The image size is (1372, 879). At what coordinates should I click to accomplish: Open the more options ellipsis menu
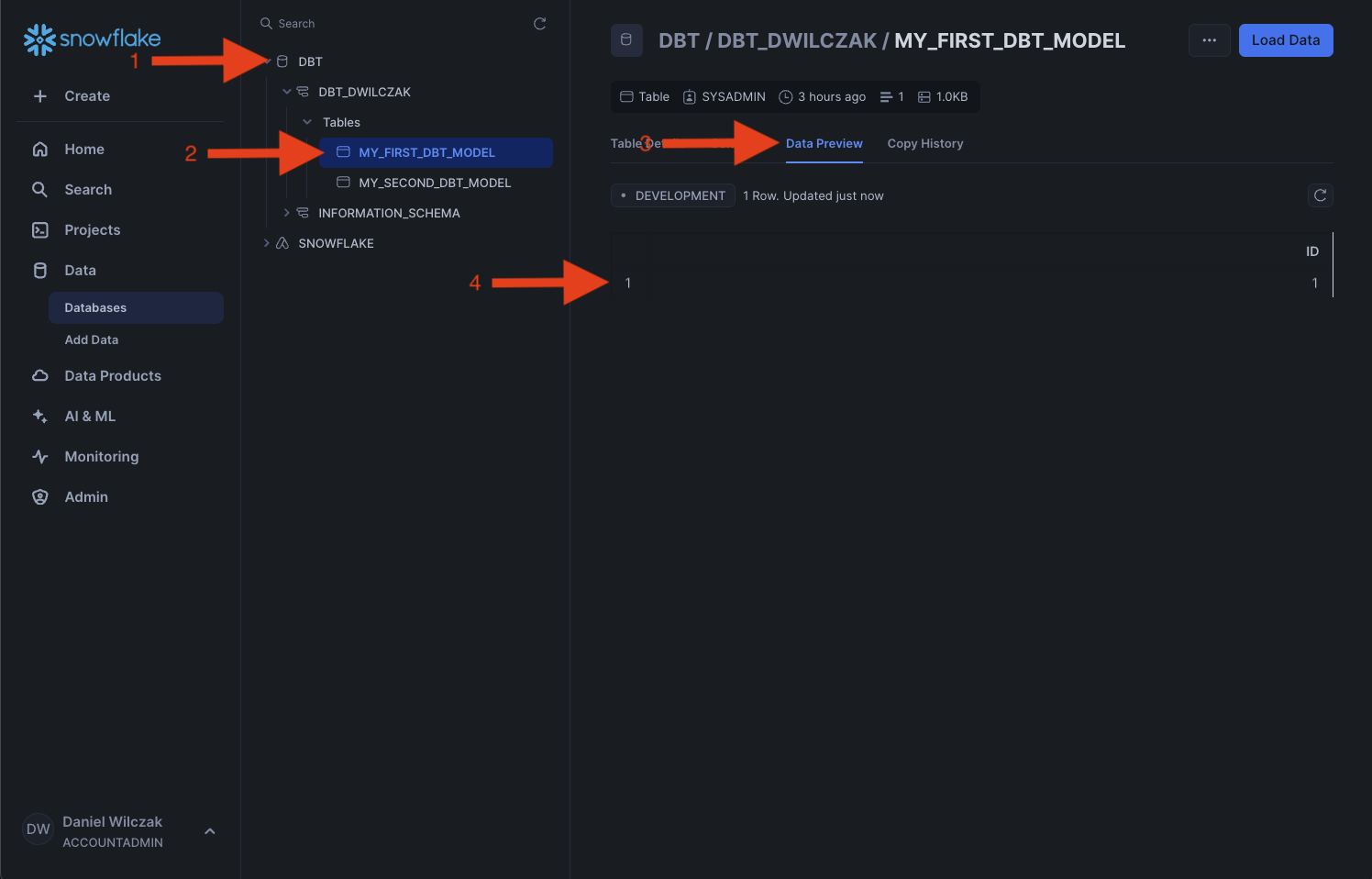[1210, 40]
